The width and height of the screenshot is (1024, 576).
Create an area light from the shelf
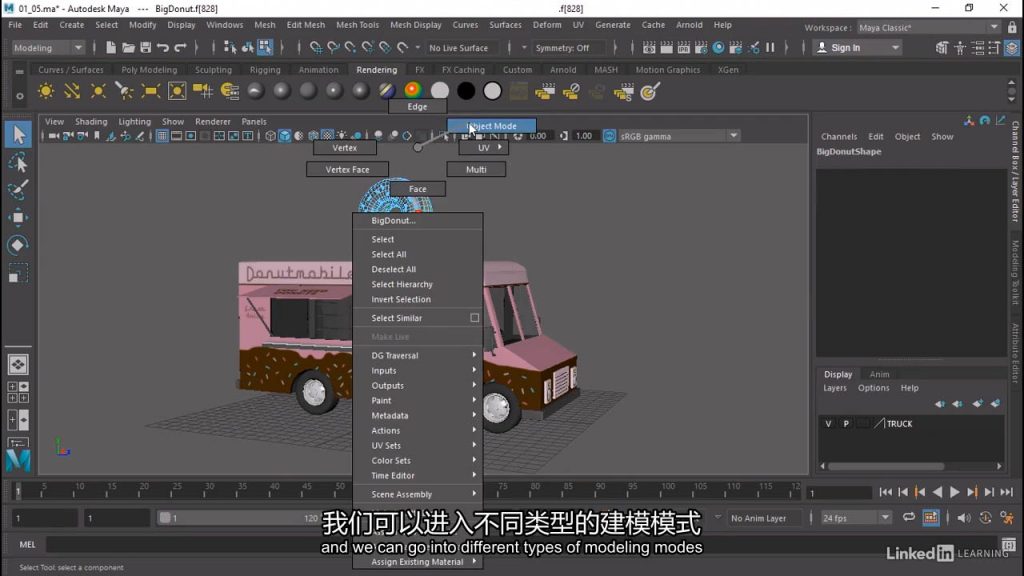click(150, 91)
